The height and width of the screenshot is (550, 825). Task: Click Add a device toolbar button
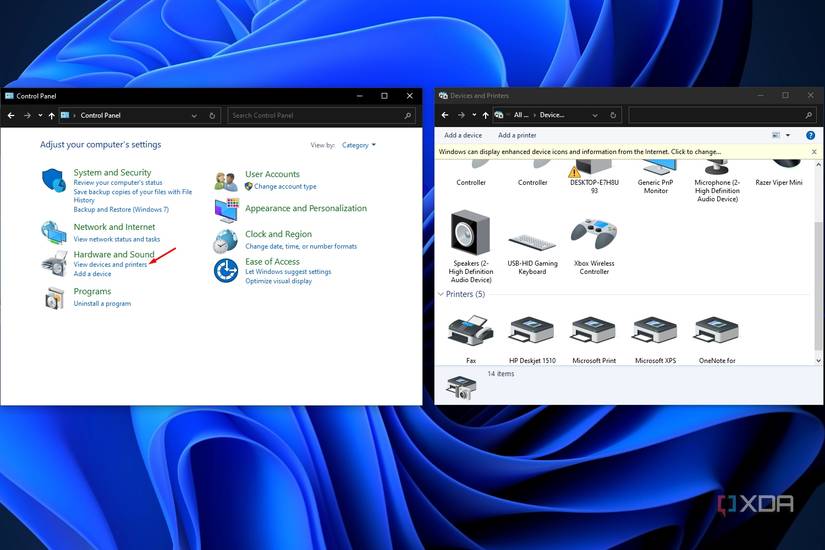point(463,135)
